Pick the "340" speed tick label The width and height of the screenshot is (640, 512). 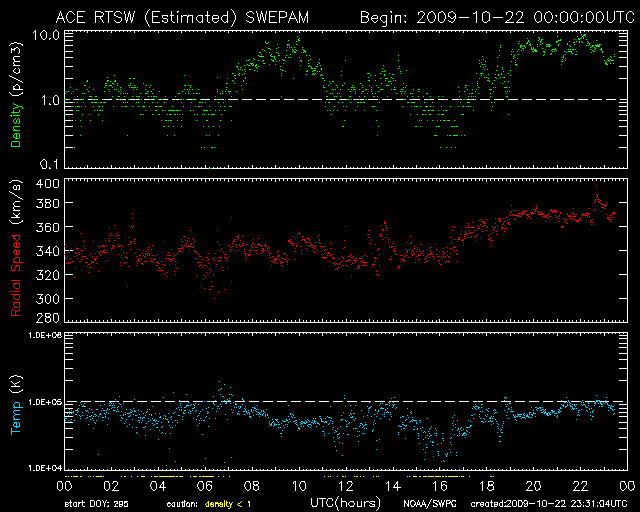click(x=47, y=251)
